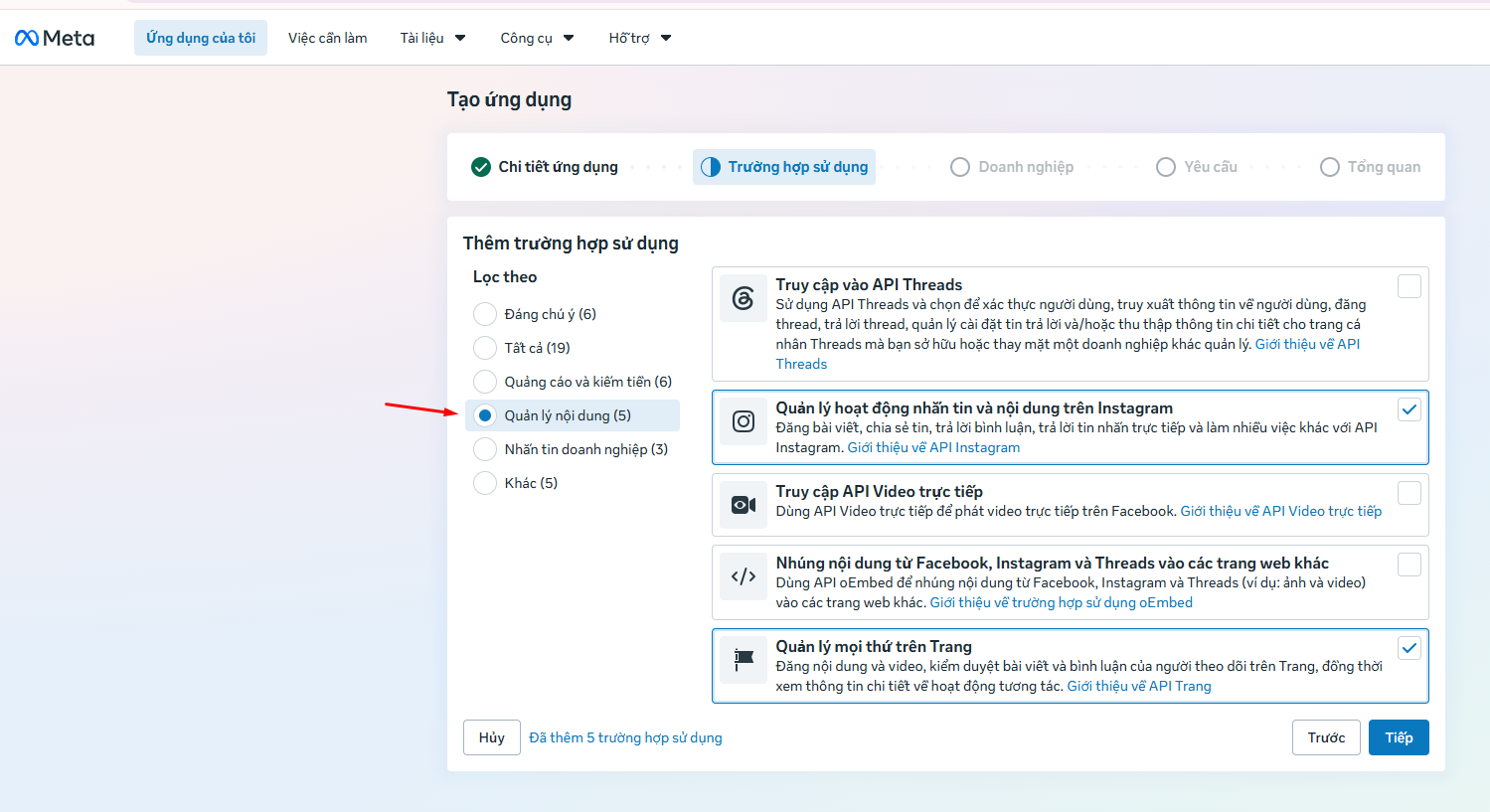Uncheck the Quản lý mọi thứ trên Trang checkbox
Viewport: 1490px width, 812px height.
[x=1409, y=648]
